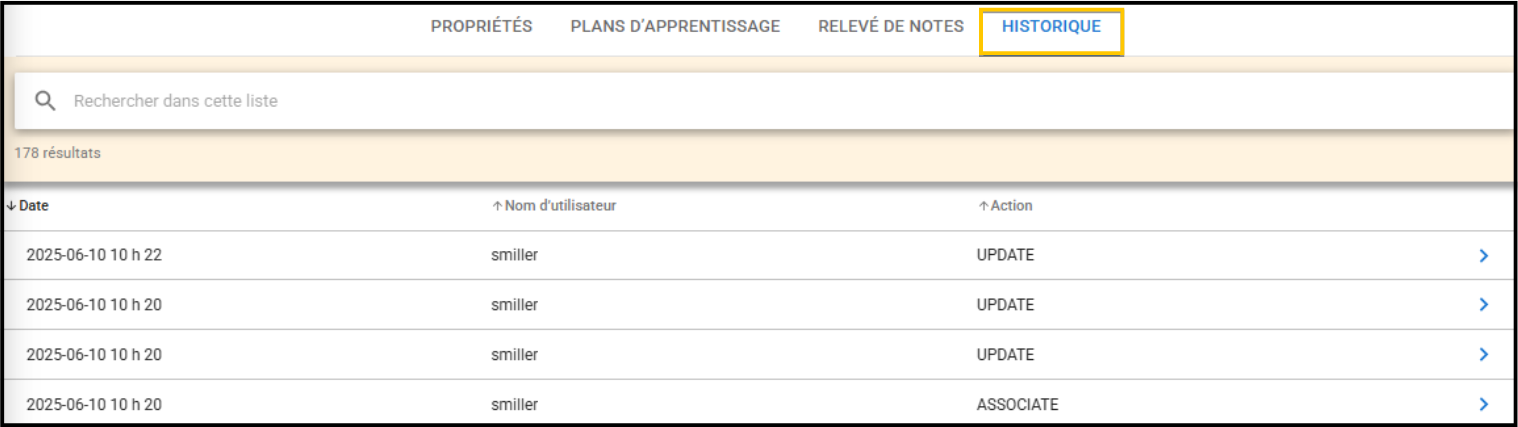Switch to the PROPRIÉTÉS tab
This screenshot has height=427, width=1518.
point(481,27)
